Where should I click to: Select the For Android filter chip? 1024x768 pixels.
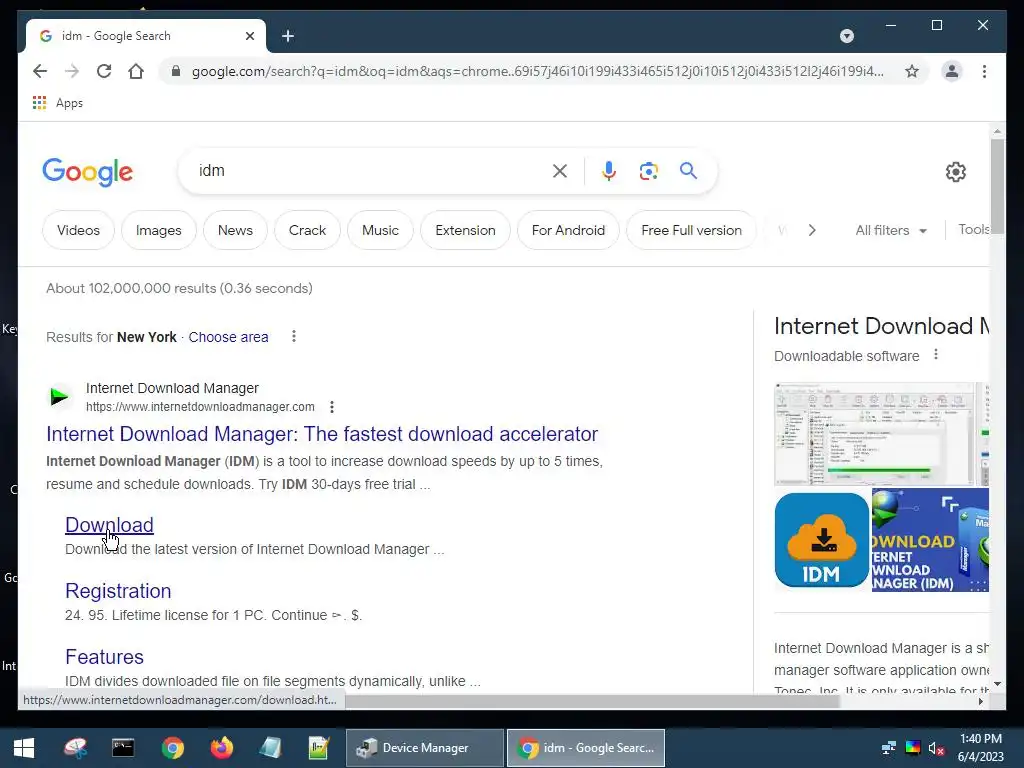point(568,230)
